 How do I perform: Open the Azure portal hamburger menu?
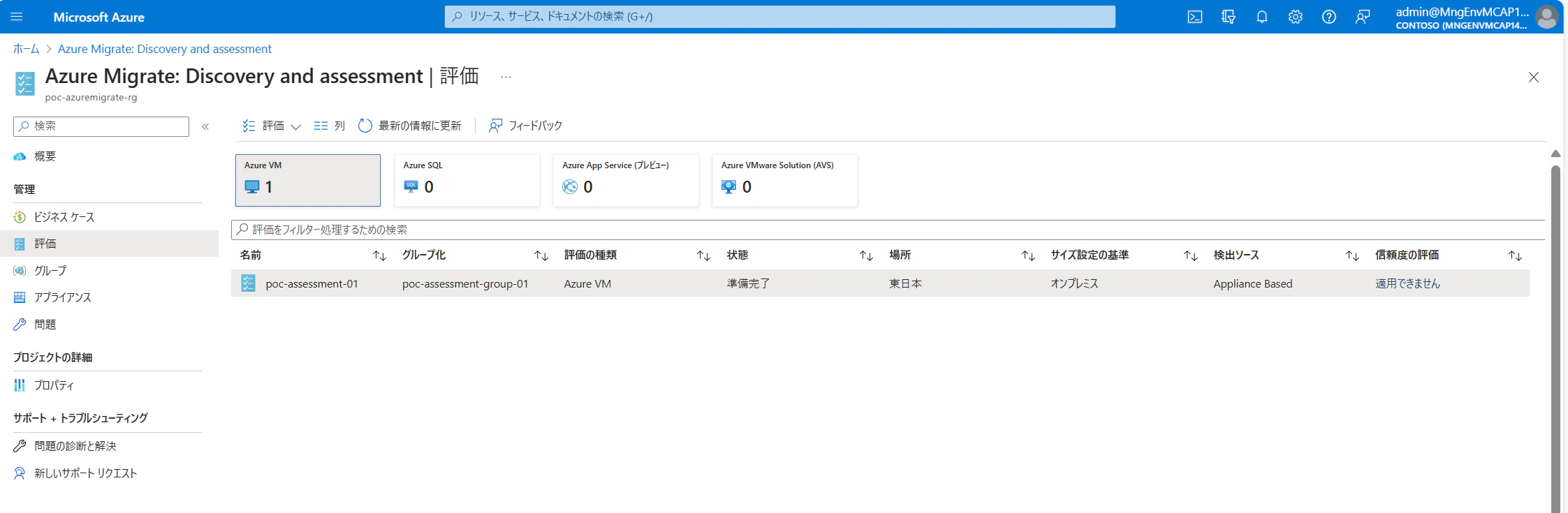(17, 17)
